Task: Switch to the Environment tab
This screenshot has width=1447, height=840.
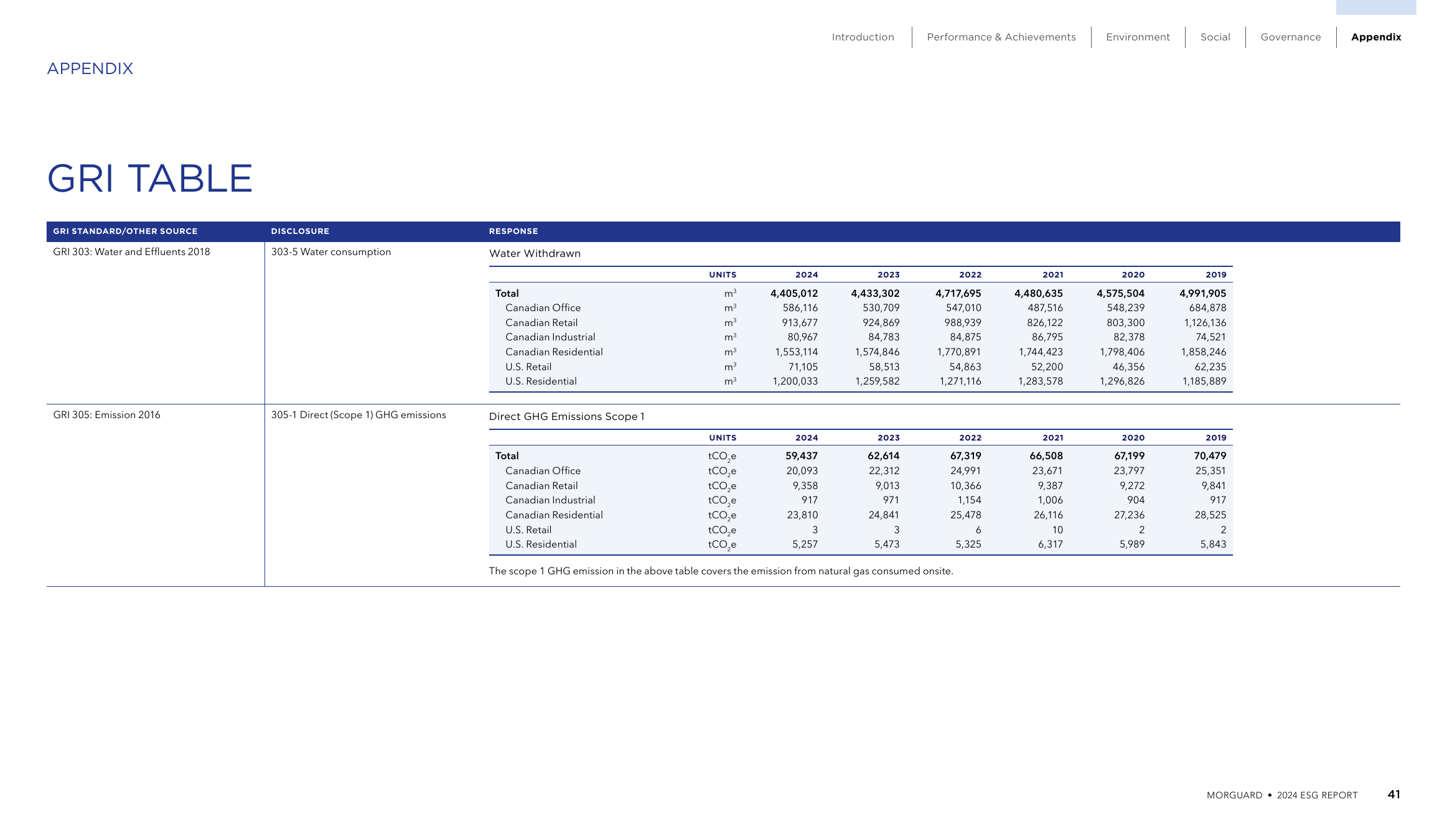Action: (1138, 37)
